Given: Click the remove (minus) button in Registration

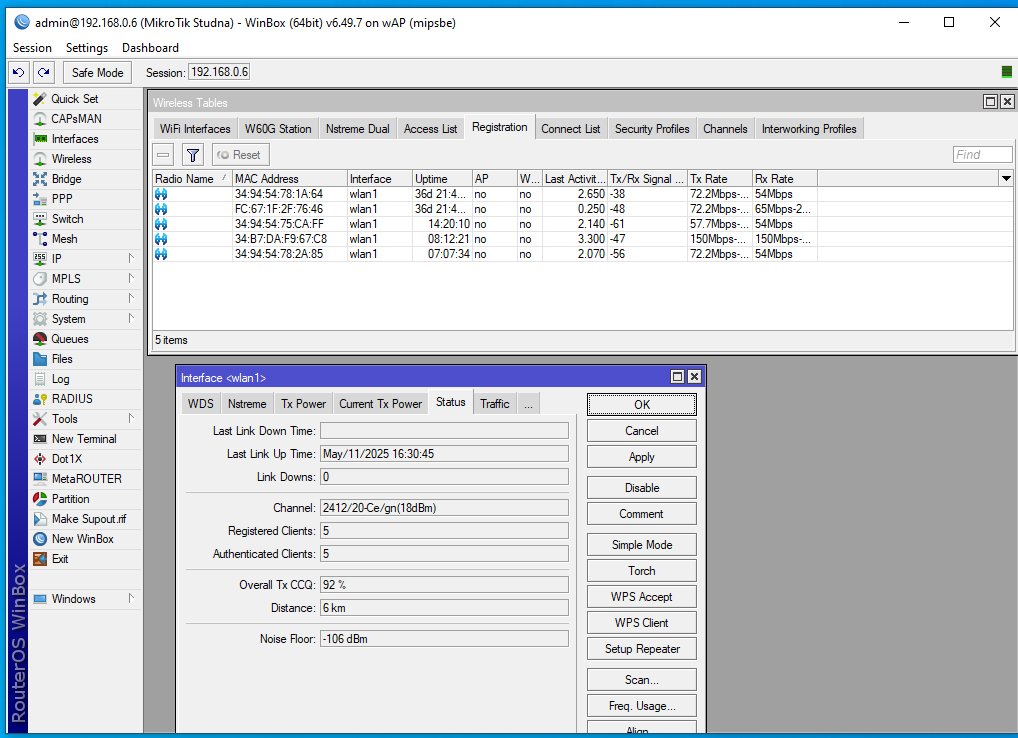Looking at the screenshot, I should tap(164, 154).
